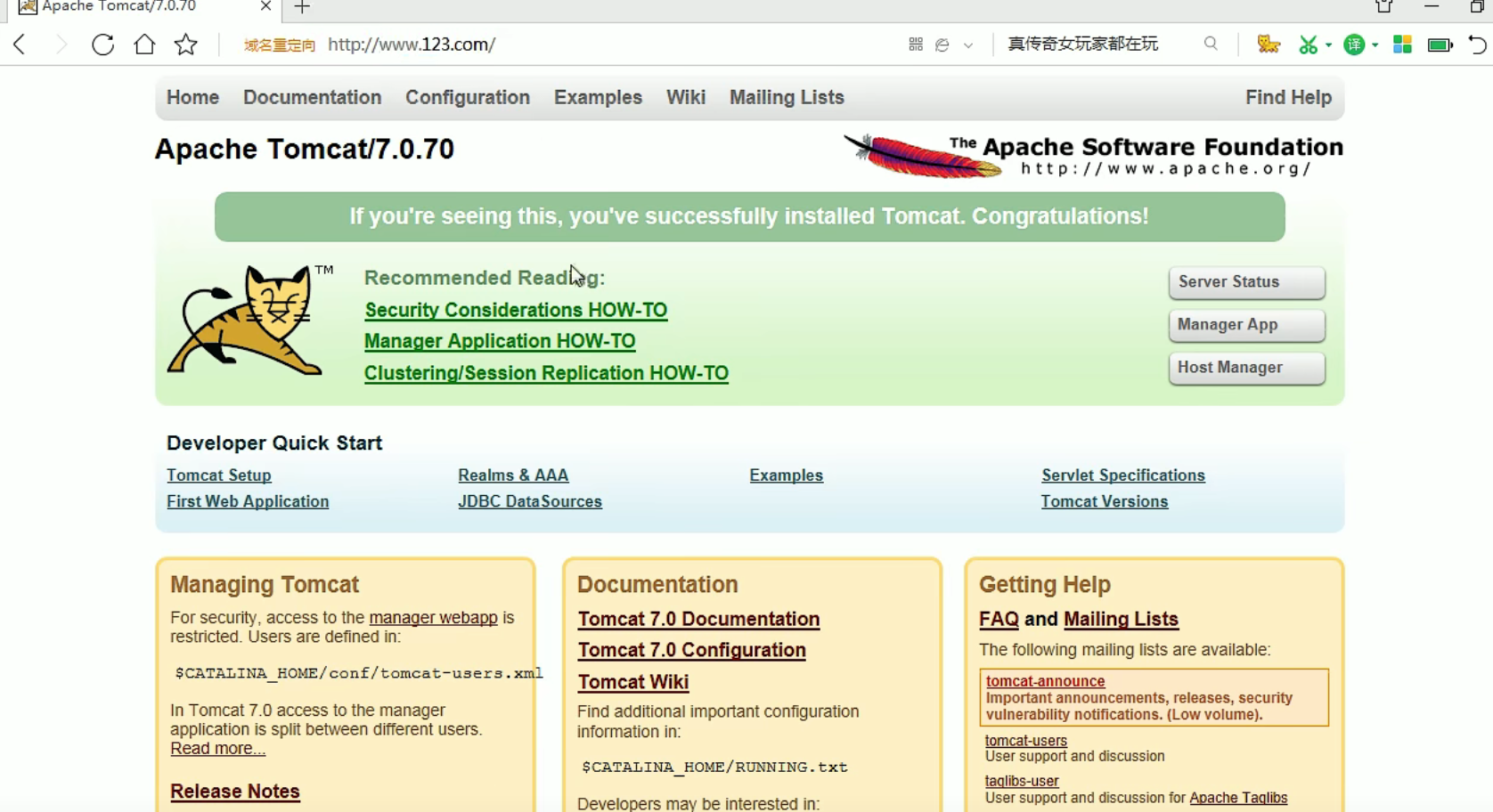The width and height of the screenshot is (1493, 812).
Task: Click the domain redirect label in address bar
Action: [280, 45]
